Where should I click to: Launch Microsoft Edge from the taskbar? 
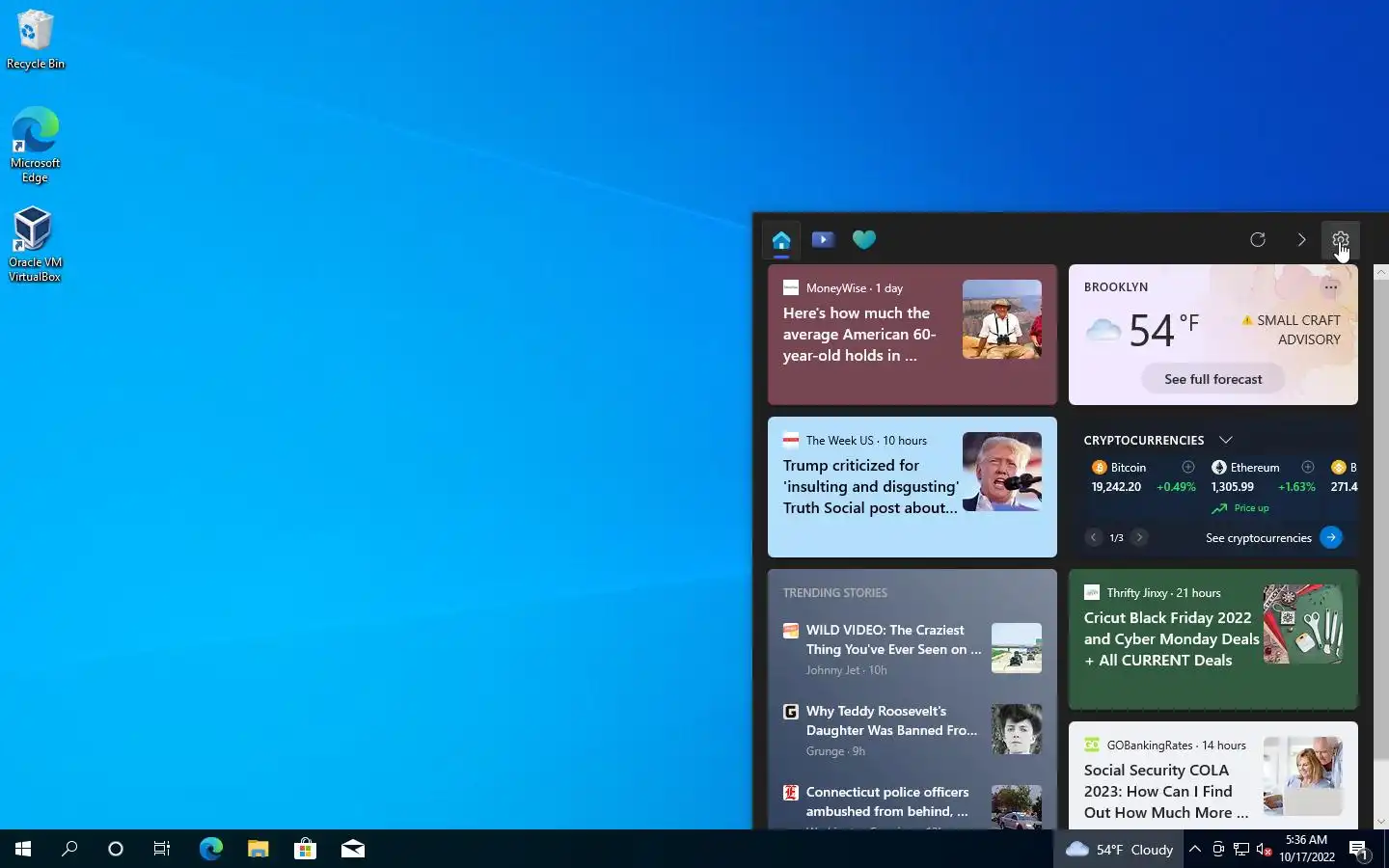click(210, 849)
